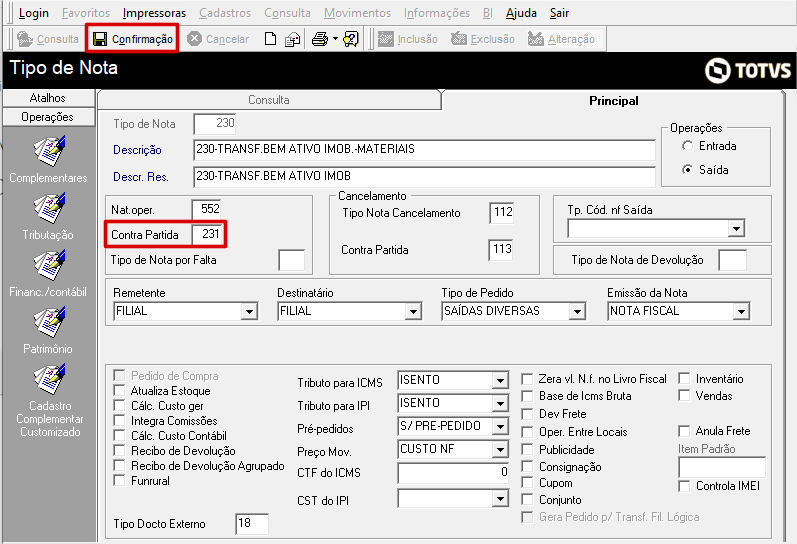Click the help search icon
This screenshot has width=797, height=544.
[351, 39]
